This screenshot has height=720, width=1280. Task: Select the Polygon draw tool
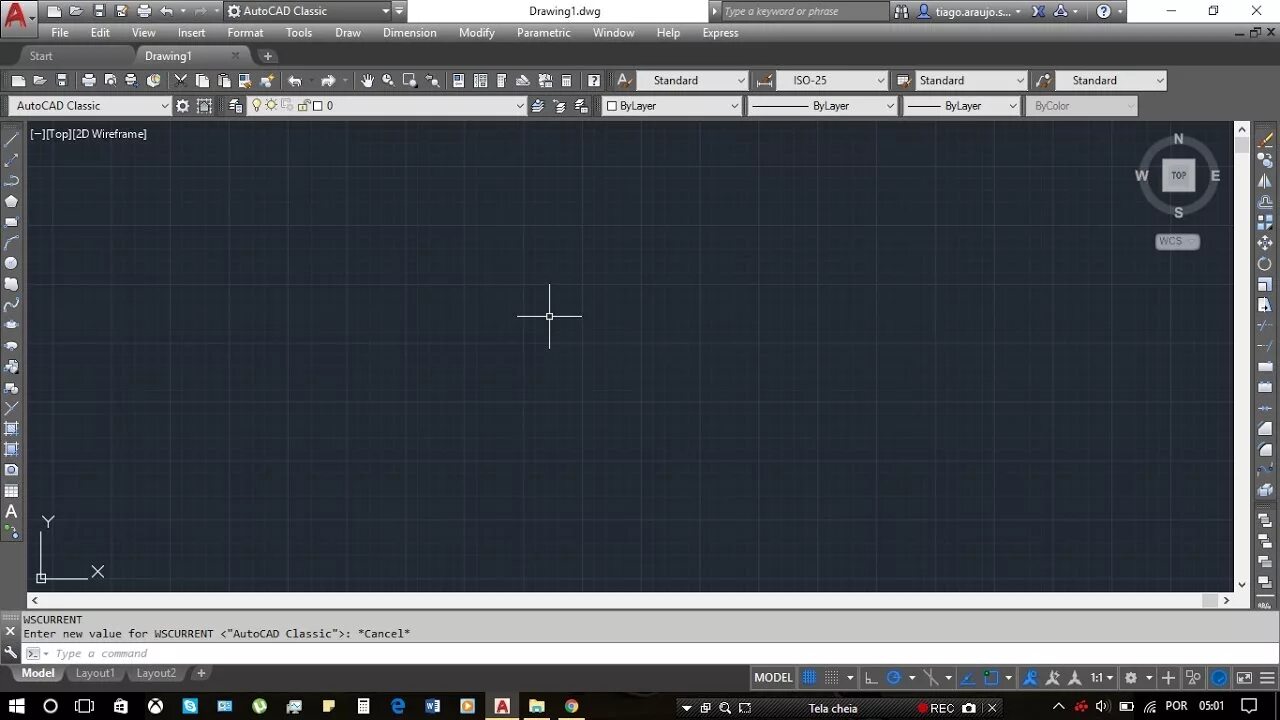(12, 201)
